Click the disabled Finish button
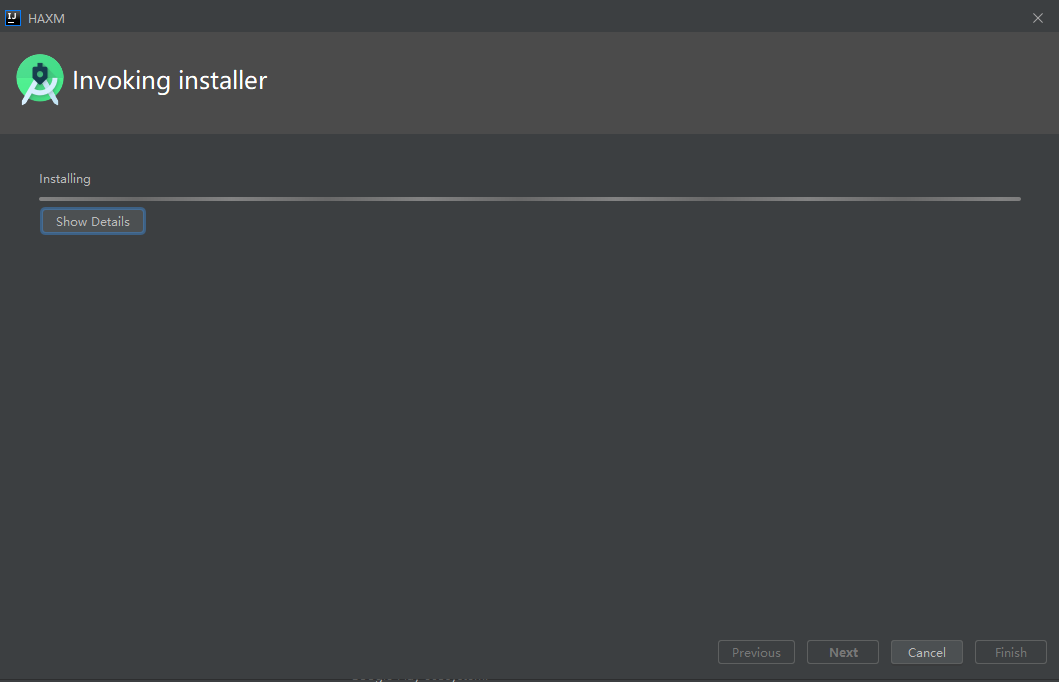Screen dimensions: 1059x682 [1010, 651]
